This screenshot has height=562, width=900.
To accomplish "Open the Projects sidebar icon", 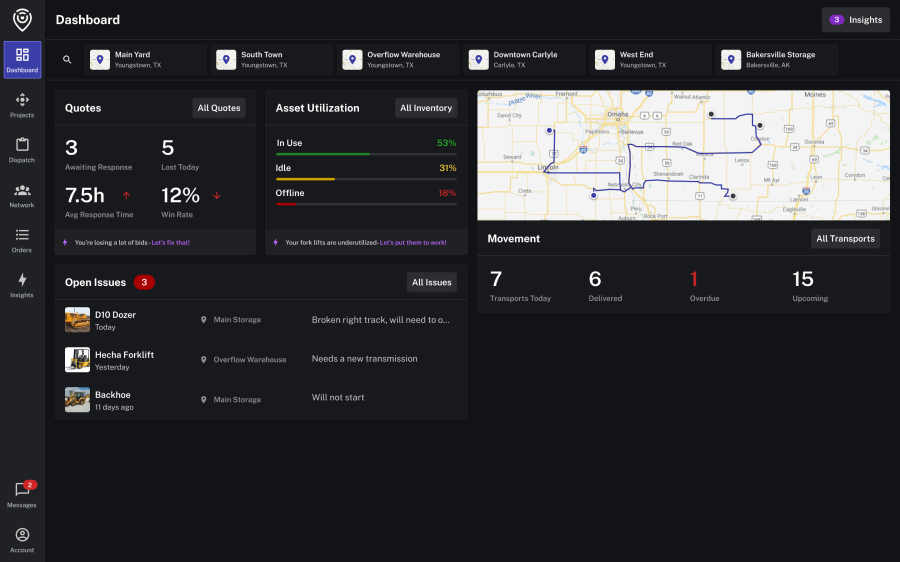I will point(22,105).
